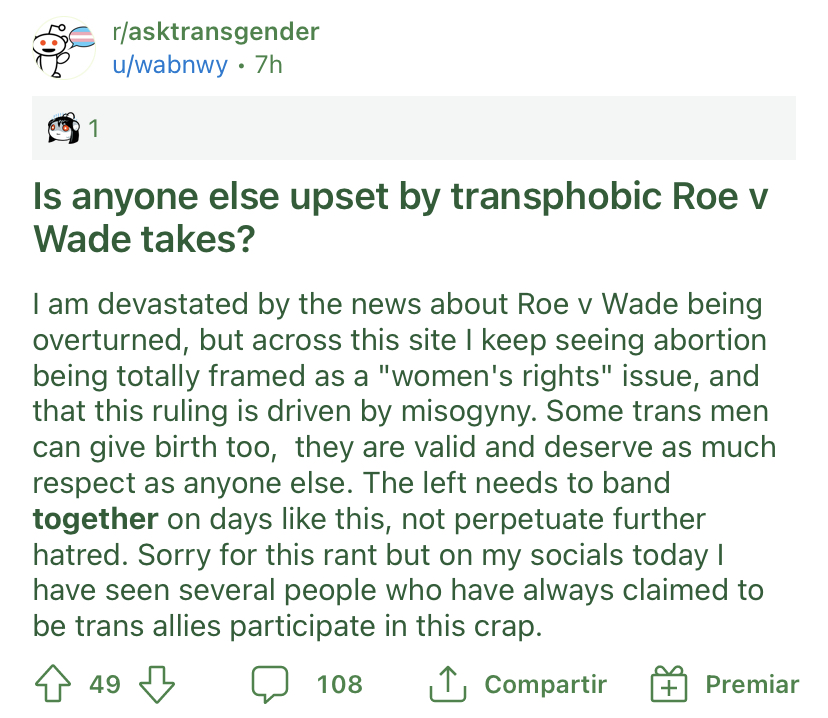This screenshot has width=828, height=718.
Task: Click the Compartir share label
Action: (545, 684)
